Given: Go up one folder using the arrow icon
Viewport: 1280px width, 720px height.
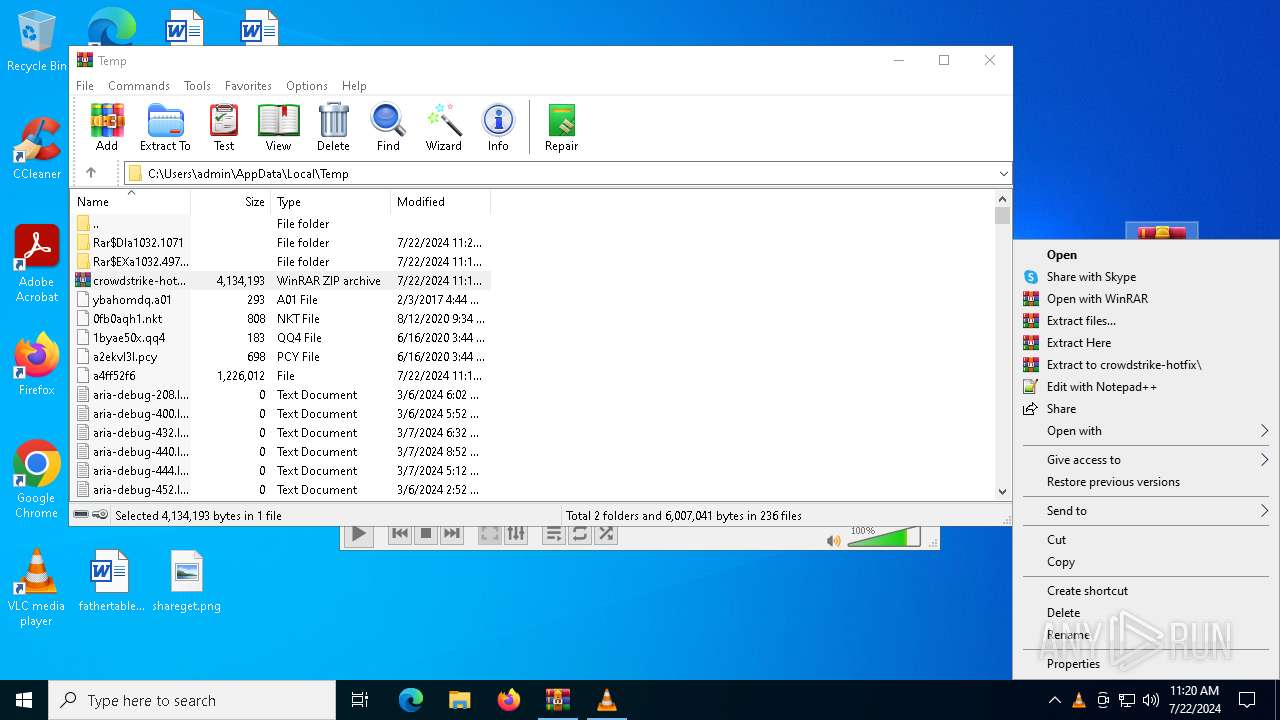Looking at the screenshot, I should click(x=91, y=173).
